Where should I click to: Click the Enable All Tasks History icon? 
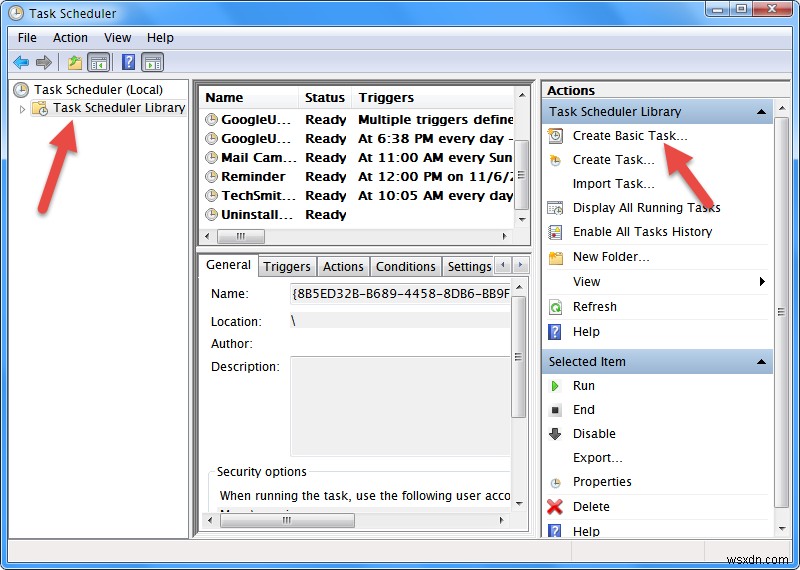tap(555, 232)
